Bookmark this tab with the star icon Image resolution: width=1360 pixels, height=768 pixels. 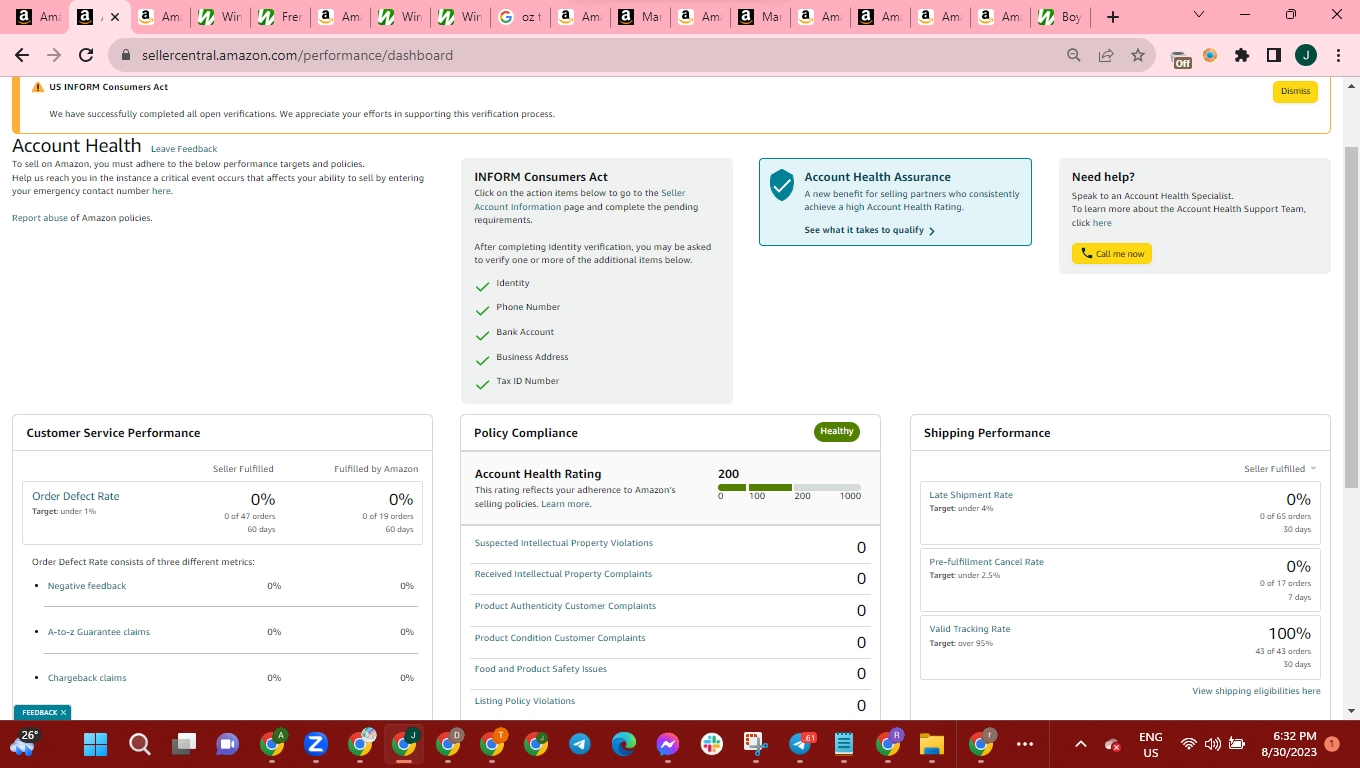point(1138,56)
